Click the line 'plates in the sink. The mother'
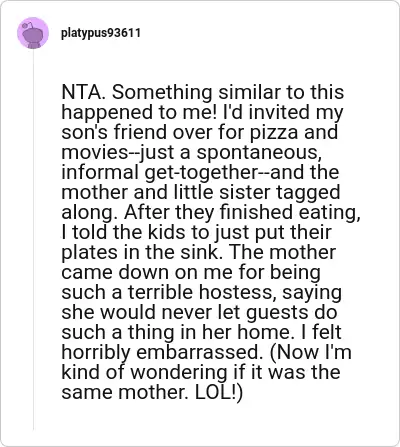 [198, 253]
